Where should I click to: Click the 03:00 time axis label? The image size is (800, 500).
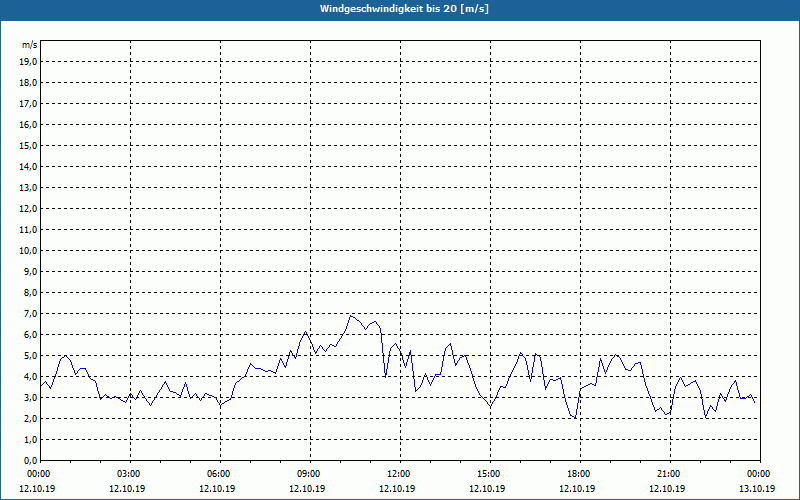[130, 474]
